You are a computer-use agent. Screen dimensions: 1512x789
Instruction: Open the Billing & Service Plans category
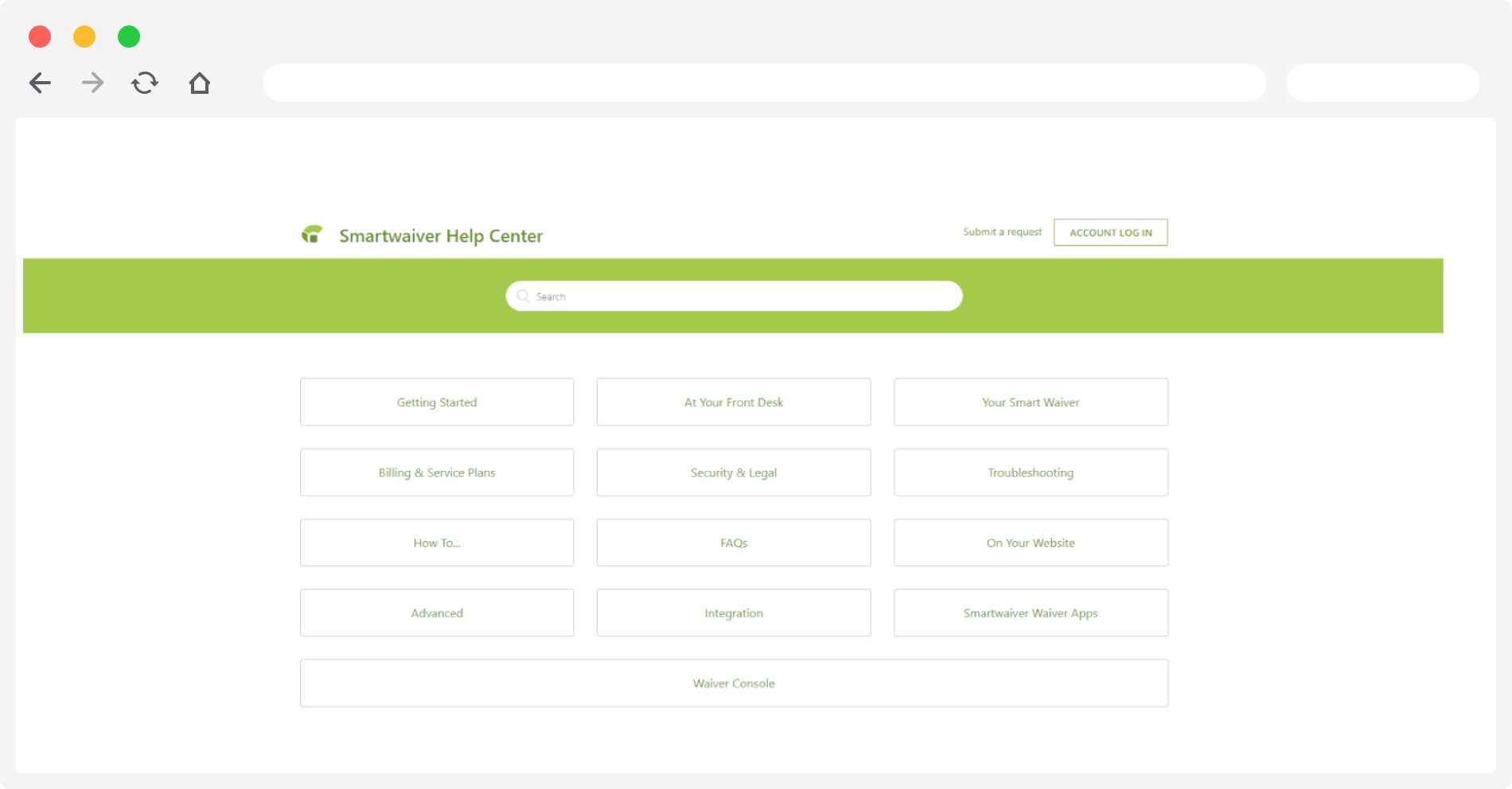coord(436,472)
